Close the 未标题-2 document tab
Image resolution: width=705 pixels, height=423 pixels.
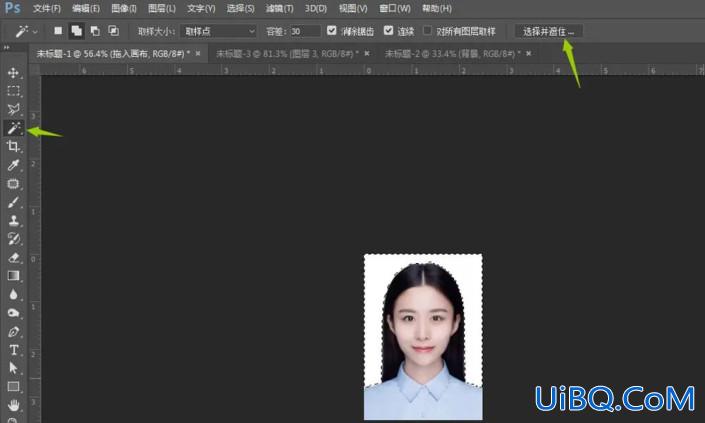[x=529, y=53]
